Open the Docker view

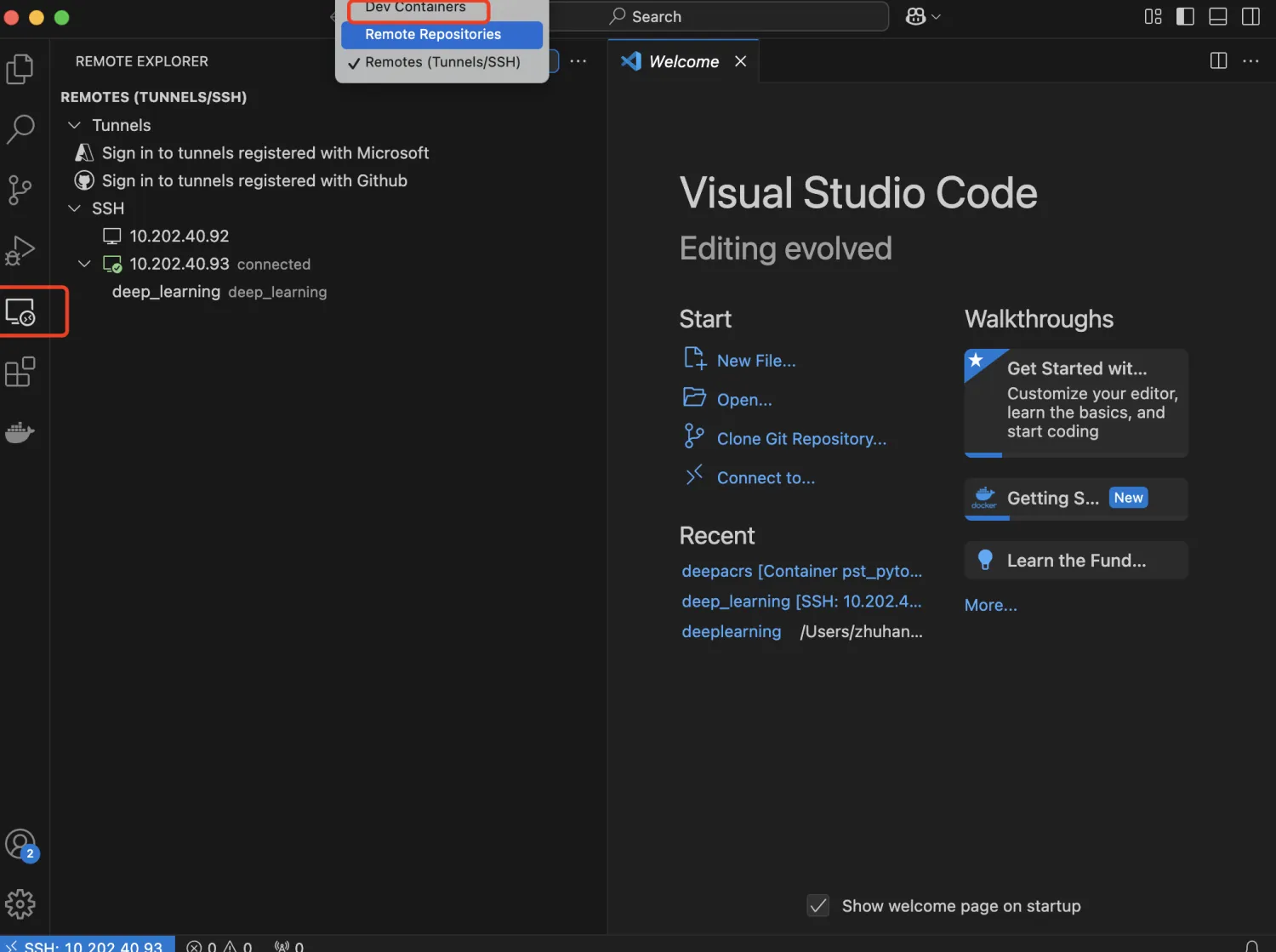(20, 432)
